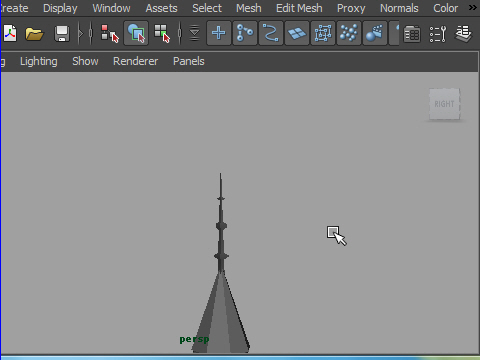This screenshot has height=360, width=480.
Task: Click the RIGHT face of the ViewCube
Action: [x=444, y=104]
